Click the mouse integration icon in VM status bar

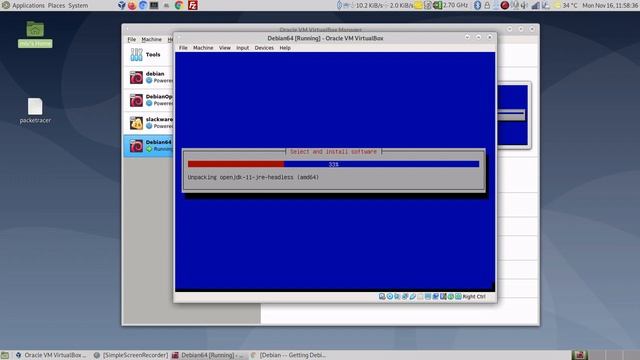pos(451,297)
